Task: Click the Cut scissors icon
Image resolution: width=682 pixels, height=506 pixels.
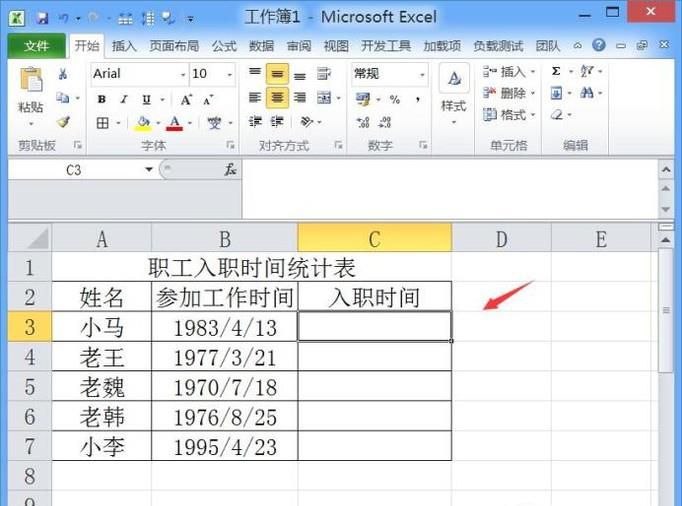Action: tap(63, 74)
